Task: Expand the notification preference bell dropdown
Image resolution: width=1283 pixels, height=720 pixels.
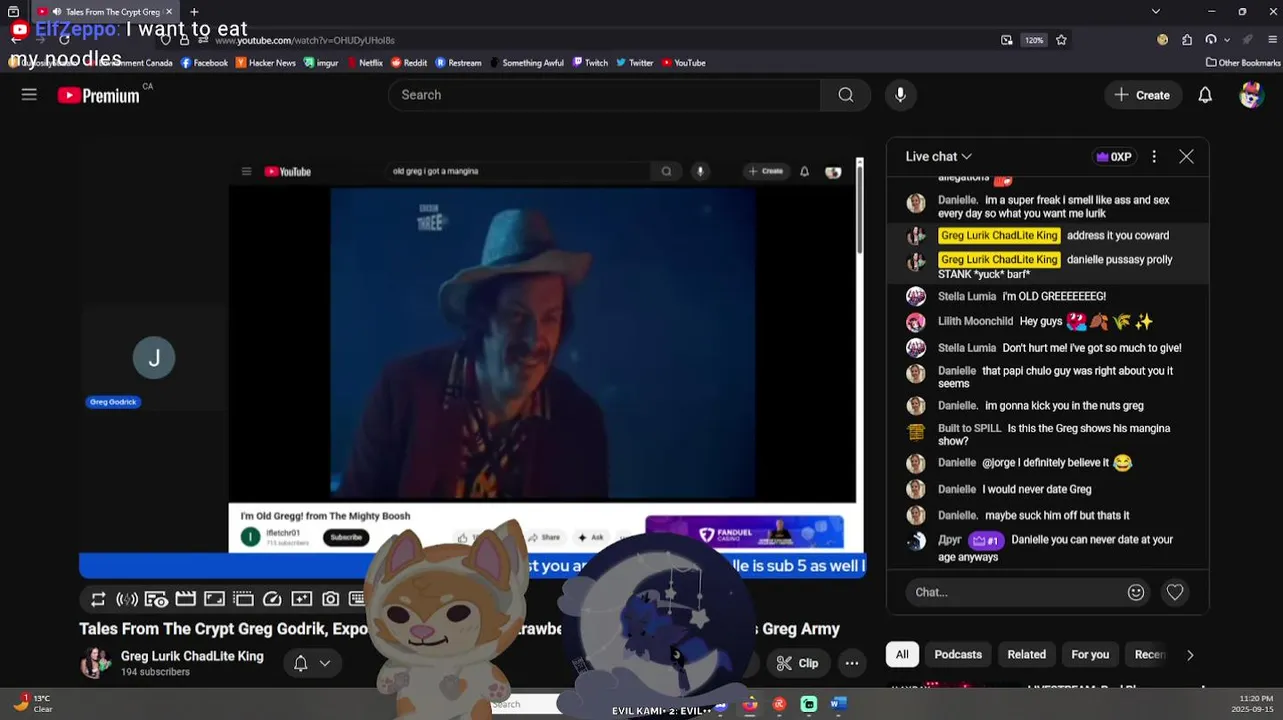Action: [312, 663]
